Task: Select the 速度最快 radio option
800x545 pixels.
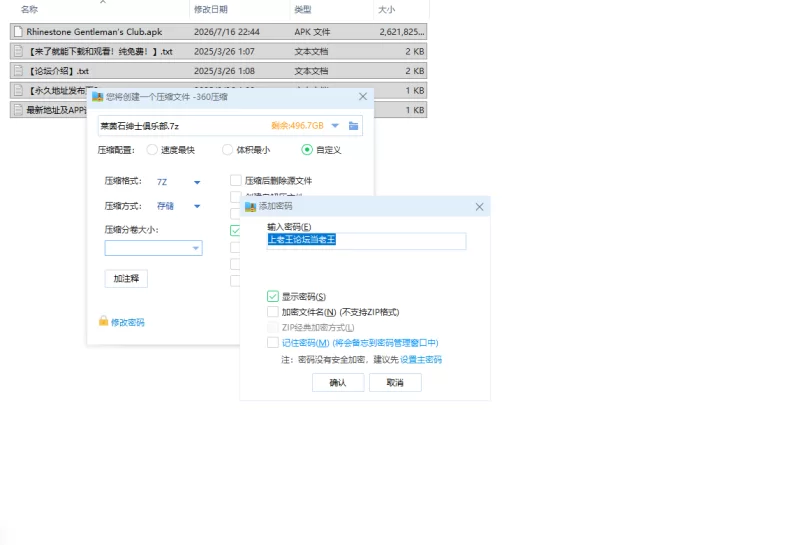Action: tap(152, 150)
